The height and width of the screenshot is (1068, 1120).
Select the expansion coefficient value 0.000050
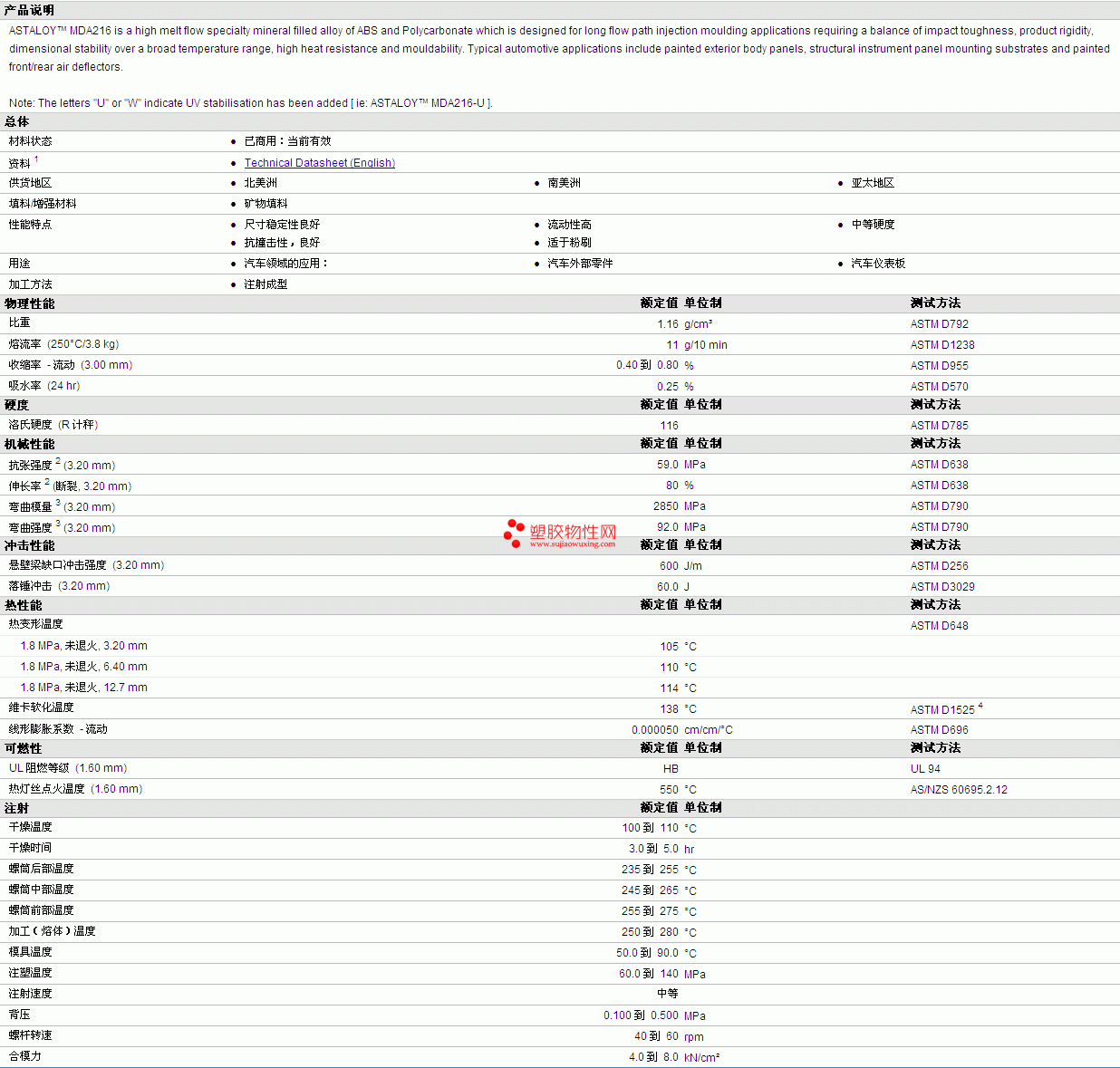coord(655,730)
